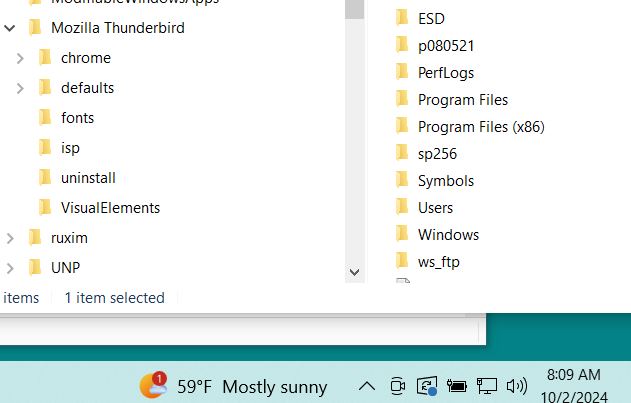Screen dimensions: 631x403
Task: Open the network connection tray icon
Action: (x=487, y=386)
